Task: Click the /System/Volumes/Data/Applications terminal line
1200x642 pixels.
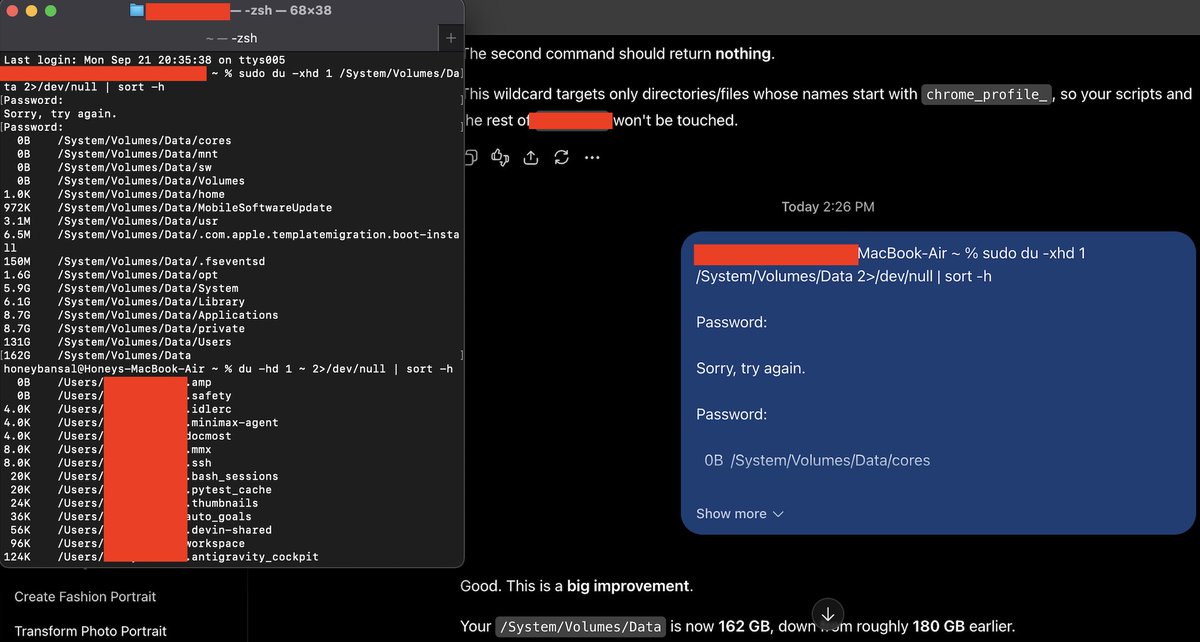Action: (141, 315)
